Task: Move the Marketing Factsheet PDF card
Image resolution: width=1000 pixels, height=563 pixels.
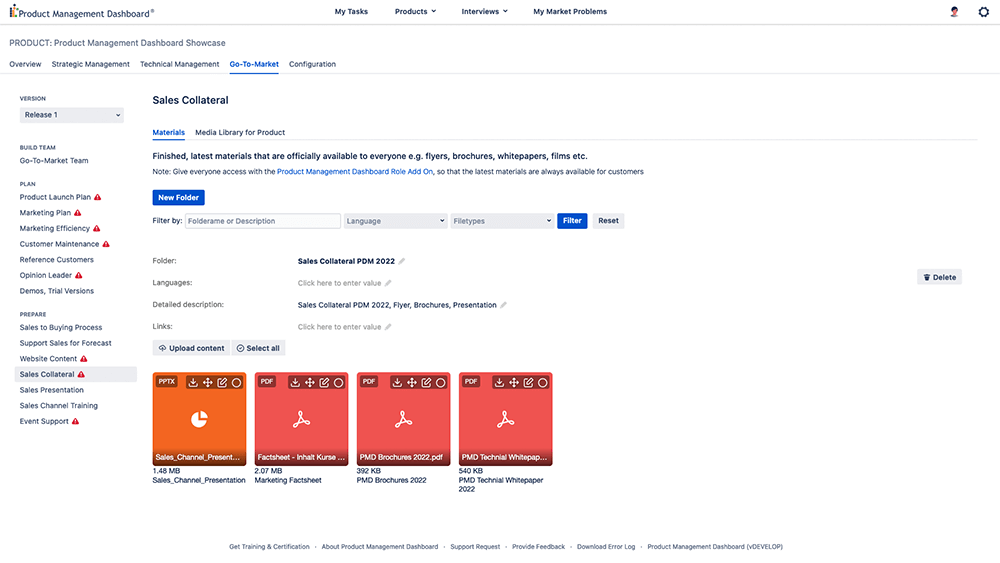Action: (310, 383)
